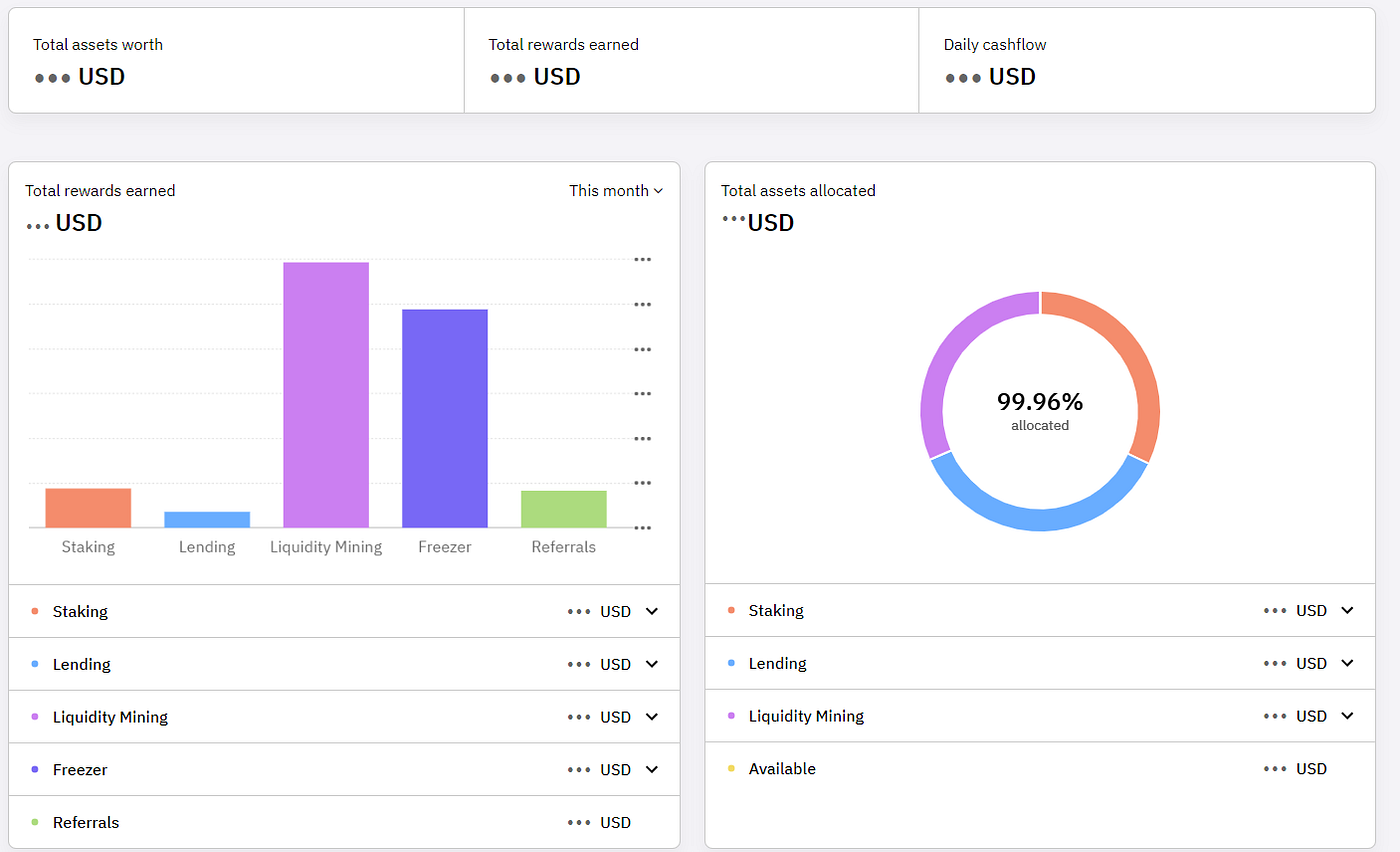Click the orange dot beside Staking rewards
The height and width of the screenshot is (852, 1400).
pos(35,611)
